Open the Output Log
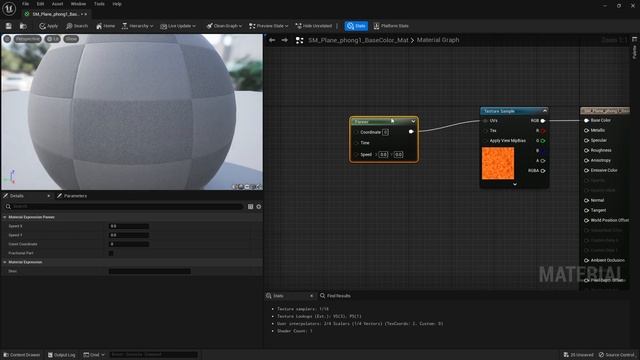The height and width of the screenshot is (360, 640). tap(61, 355)
